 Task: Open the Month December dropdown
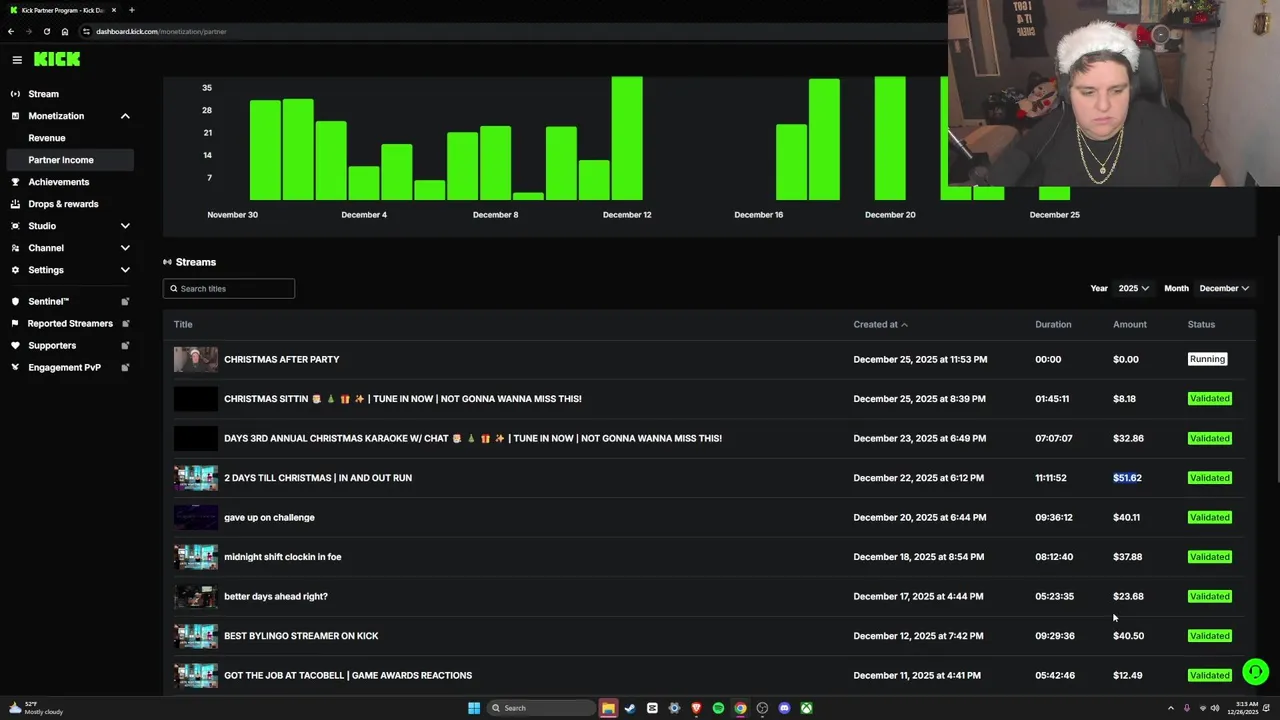click(1224, 288)
